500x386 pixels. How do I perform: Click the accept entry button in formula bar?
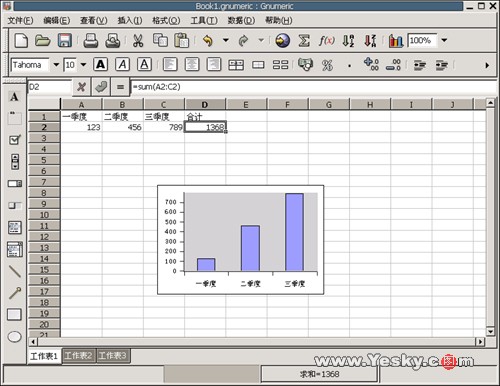[100, 87]
